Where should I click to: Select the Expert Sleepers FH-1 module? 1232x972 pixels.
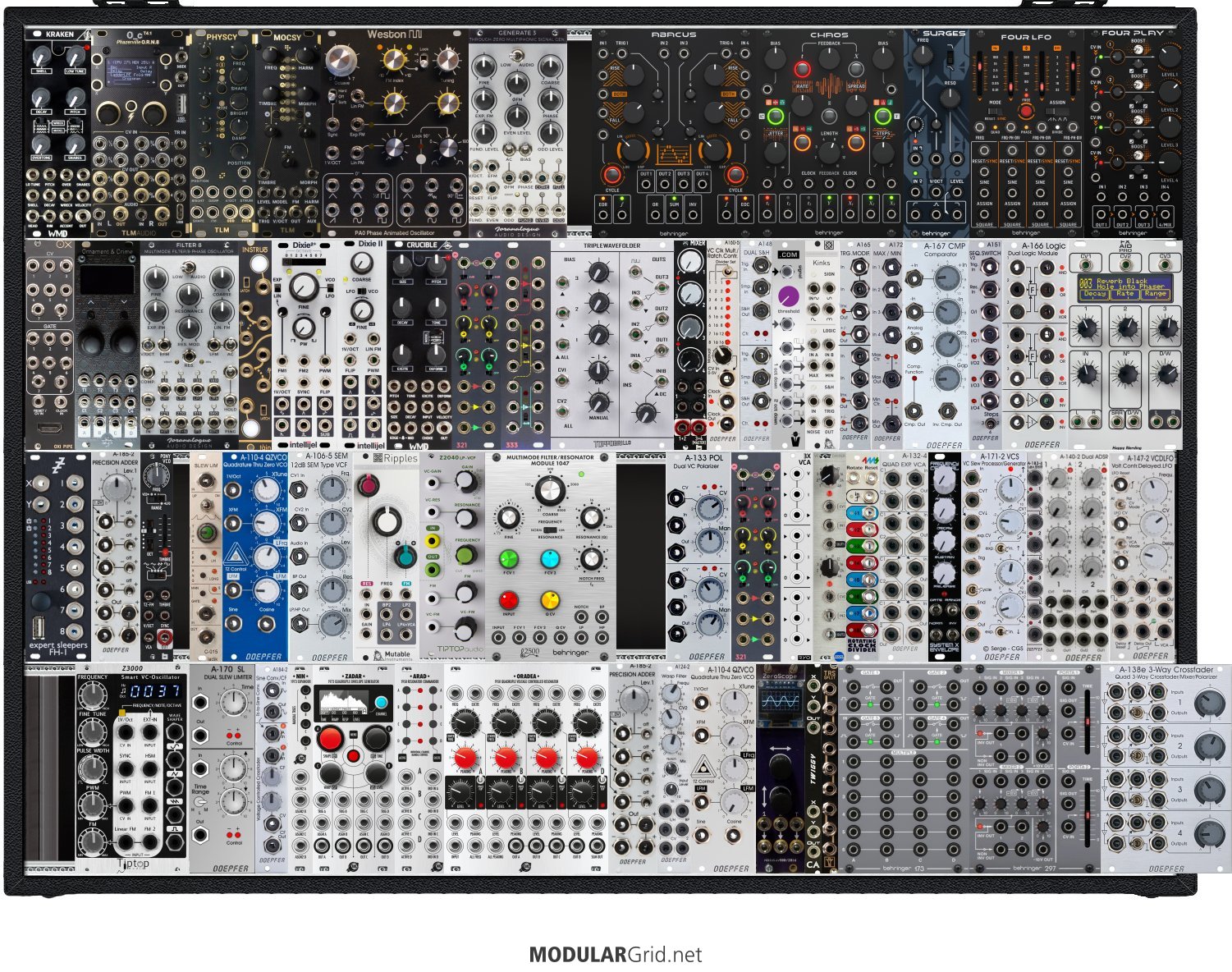coord(57,556)
